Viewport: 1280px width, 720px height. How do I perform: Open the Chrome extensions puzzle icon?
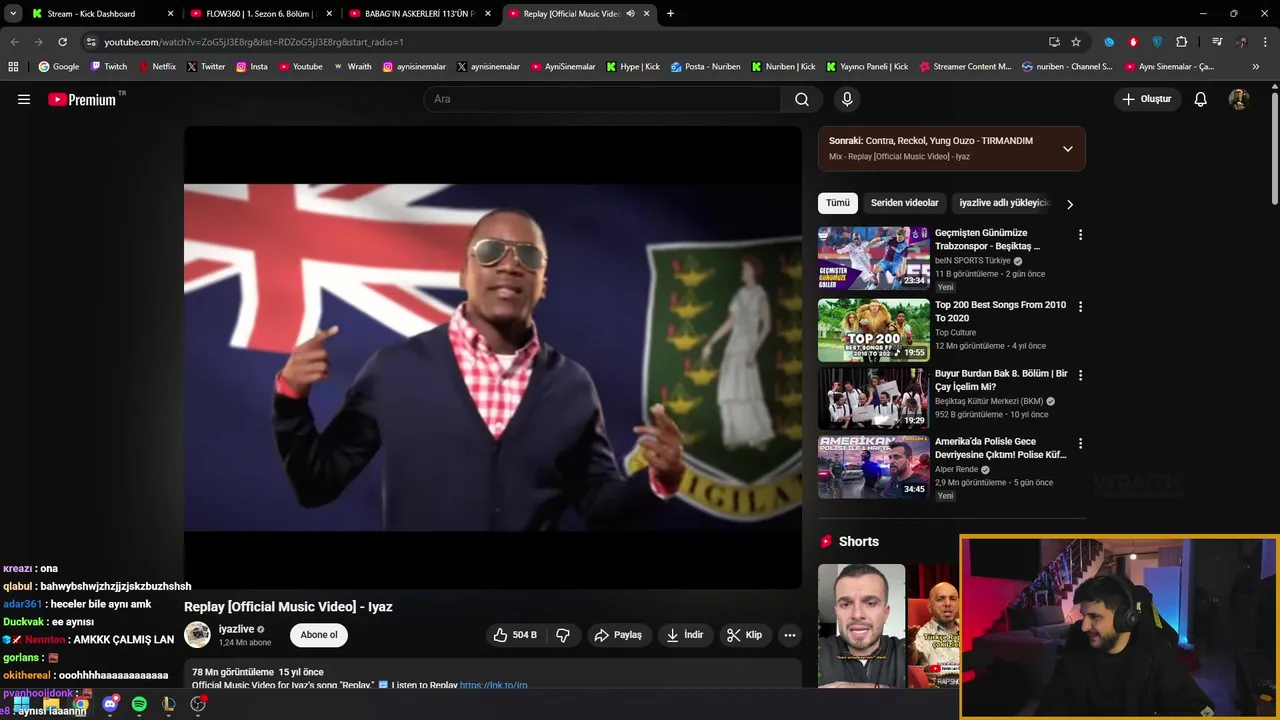pyautogui.click(x=1182, y=42)
